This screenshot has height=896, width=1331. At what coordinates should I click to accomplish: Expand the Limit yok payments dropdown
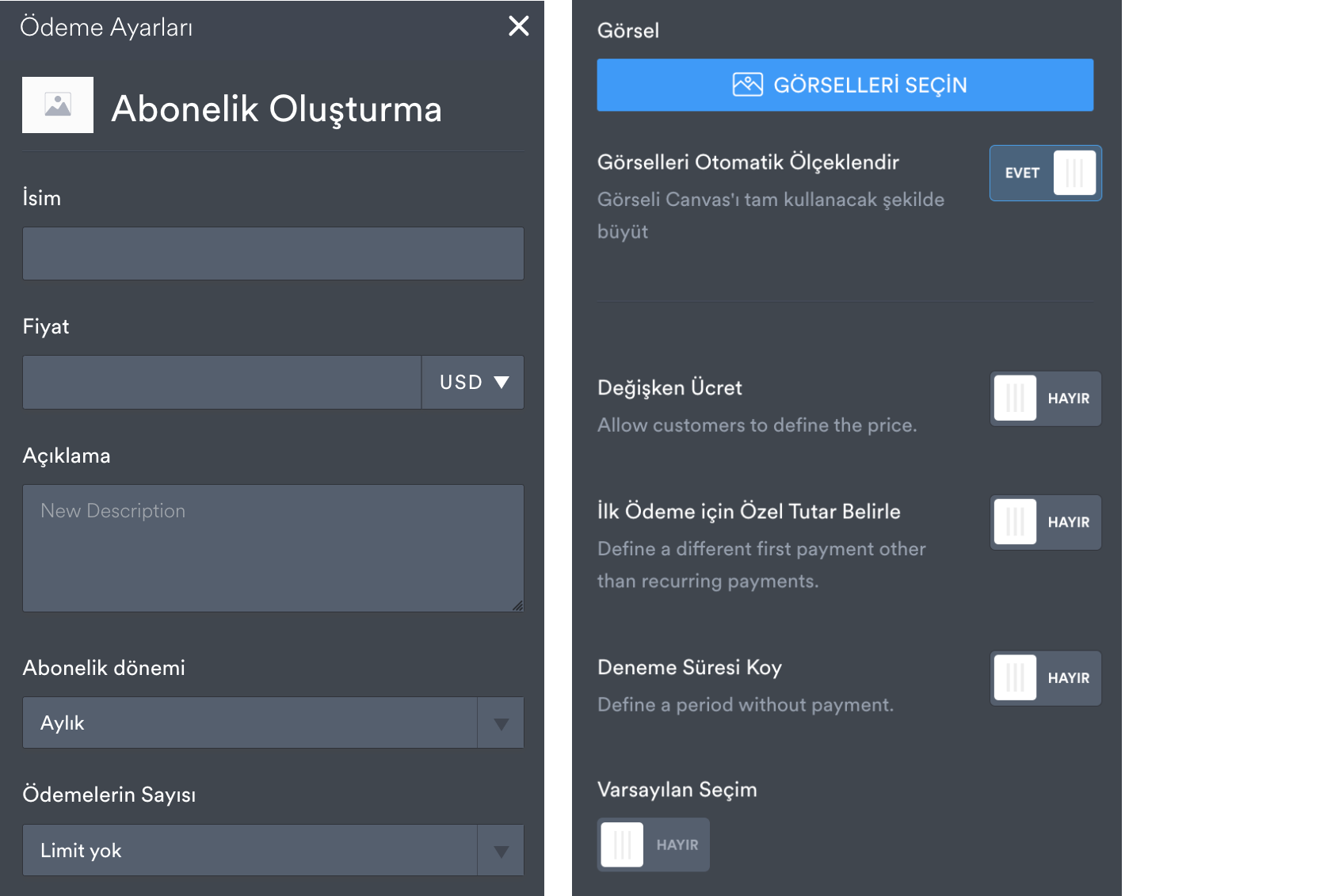point(250,851)
